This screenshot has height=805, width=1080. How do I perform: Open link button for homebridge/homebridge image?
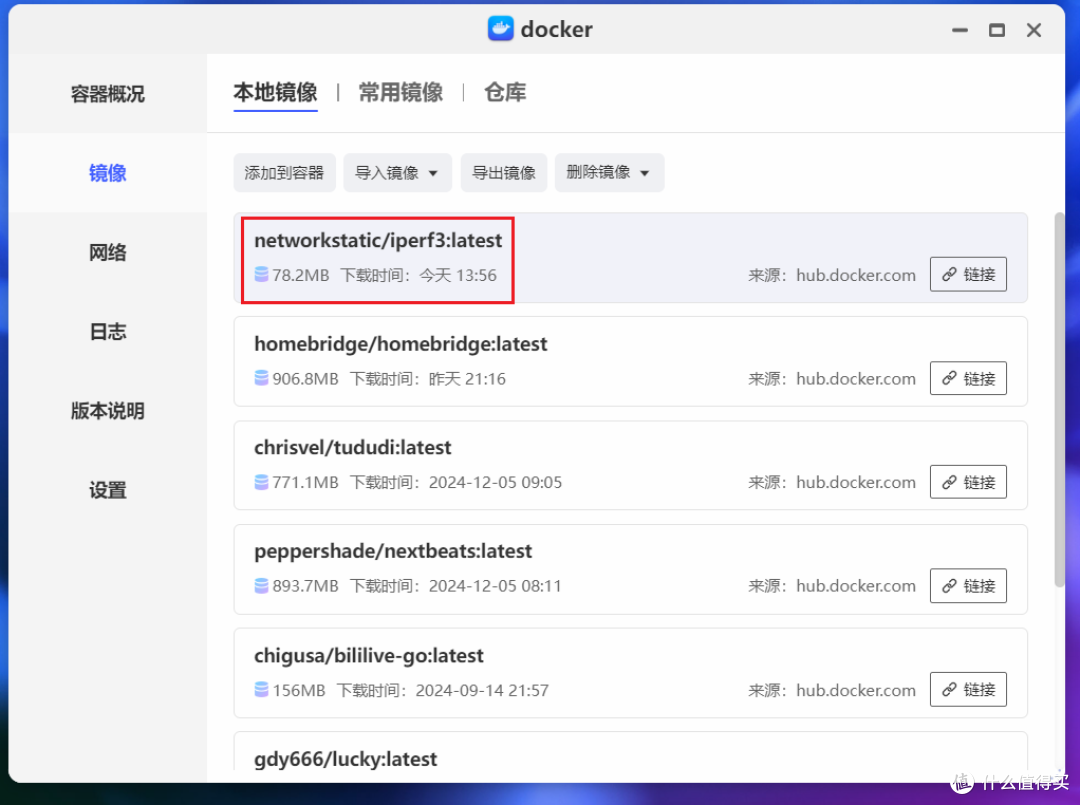968,378
